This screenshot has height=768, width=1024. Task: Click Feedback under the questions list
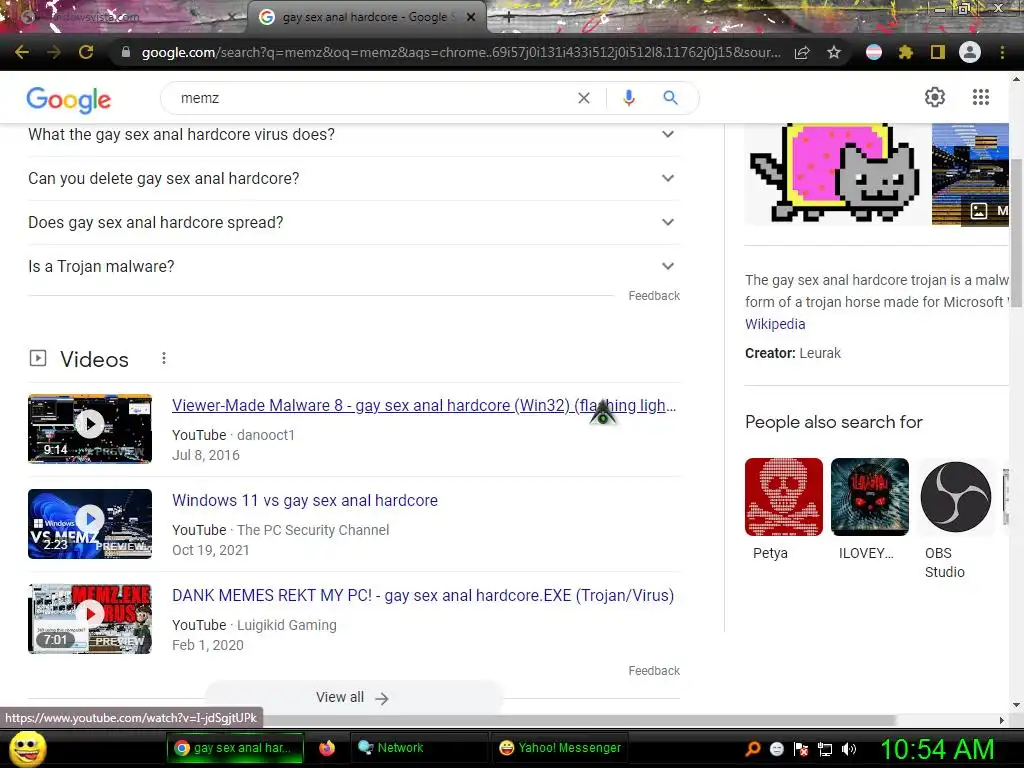click(654, 296)
